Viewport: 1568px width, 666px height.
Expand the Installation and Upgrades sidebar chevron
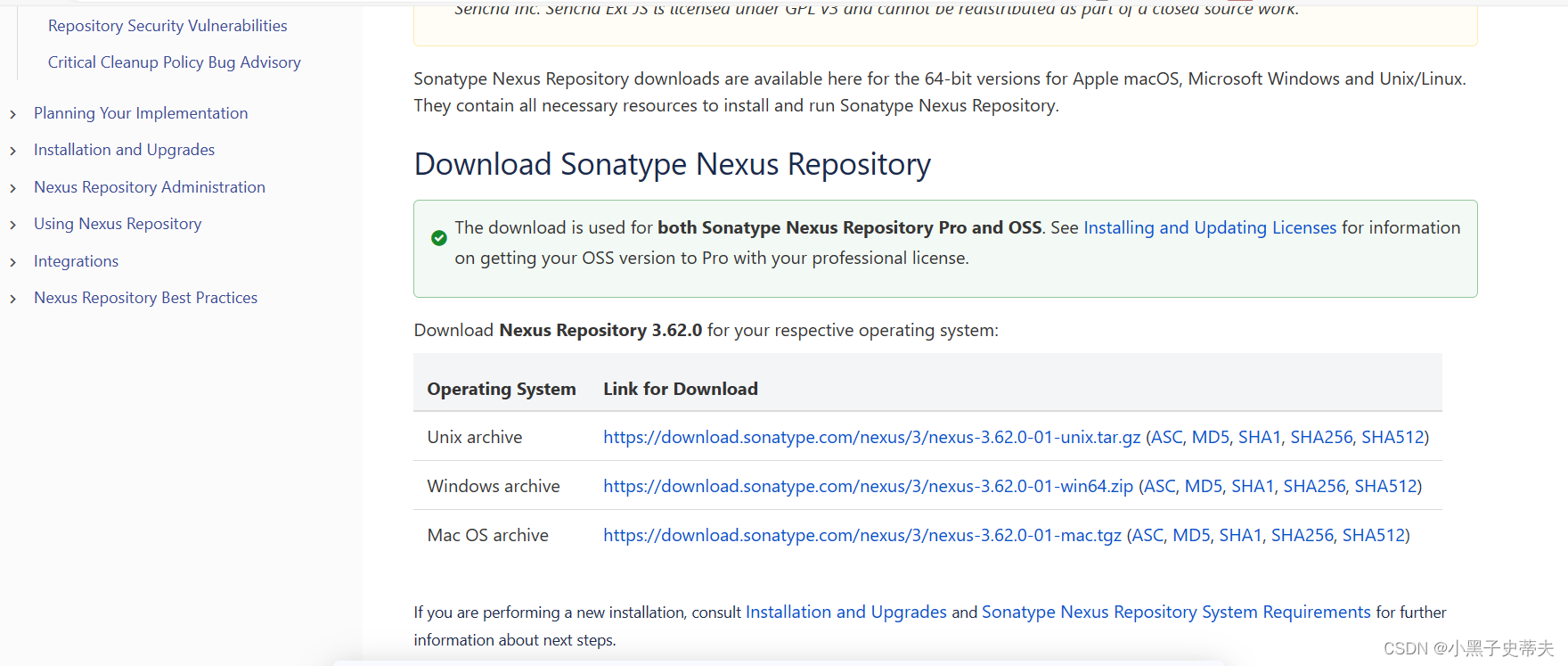coord(12,151)
